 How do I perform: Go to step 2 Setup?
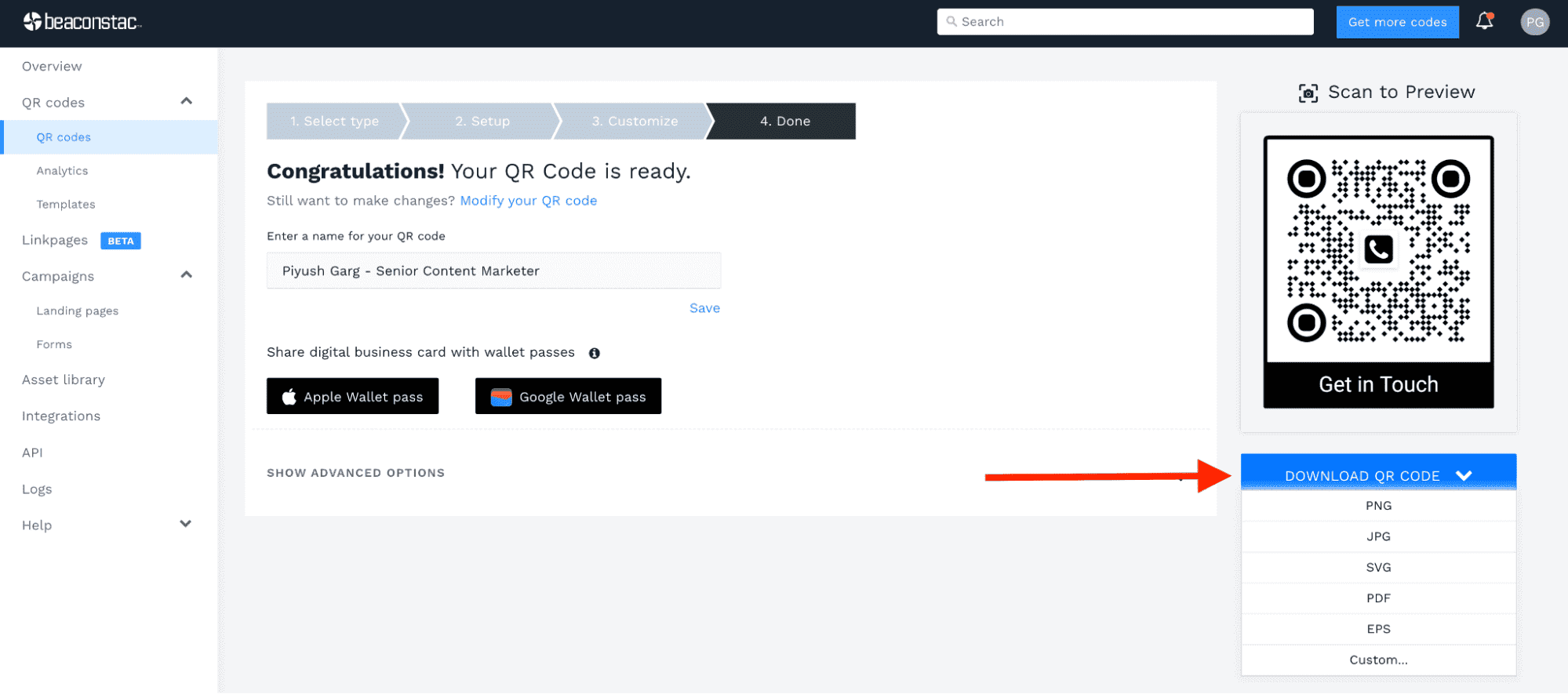point(482,121)
